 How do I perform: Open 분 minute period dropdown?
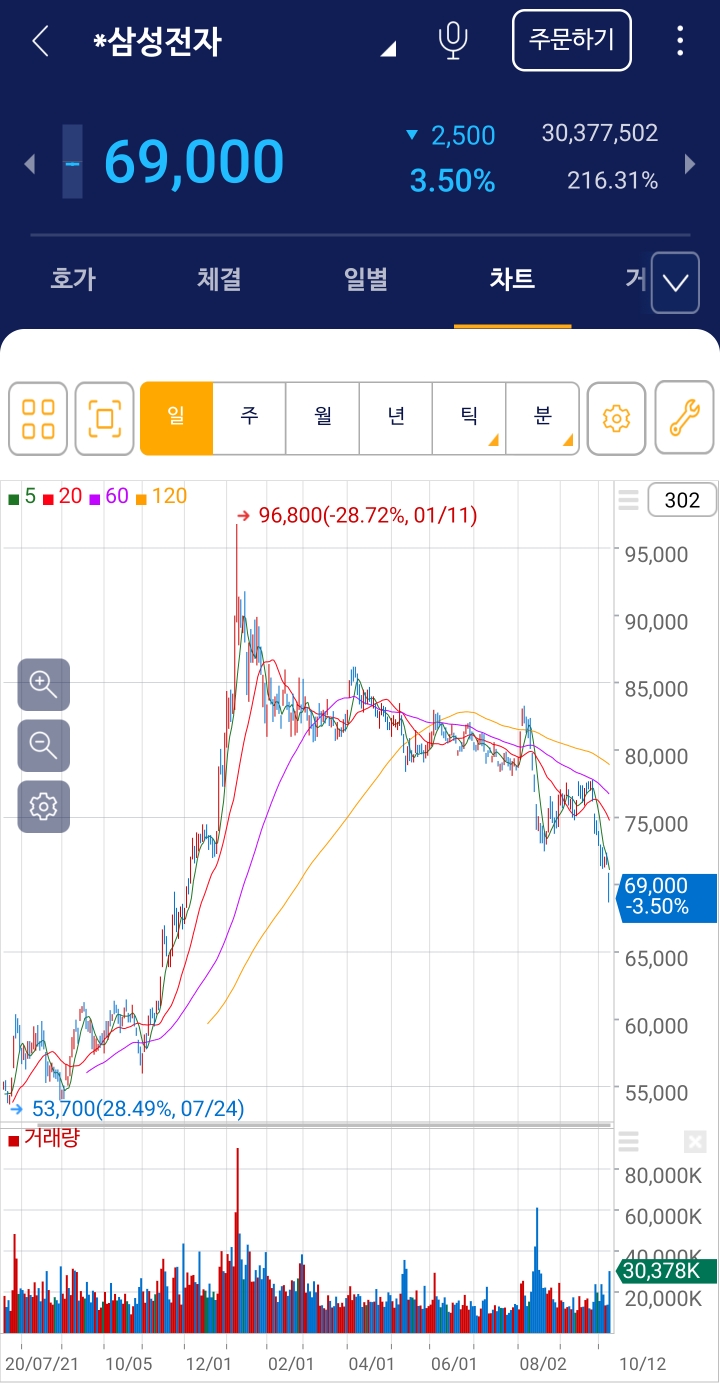(x=542, y=418)
